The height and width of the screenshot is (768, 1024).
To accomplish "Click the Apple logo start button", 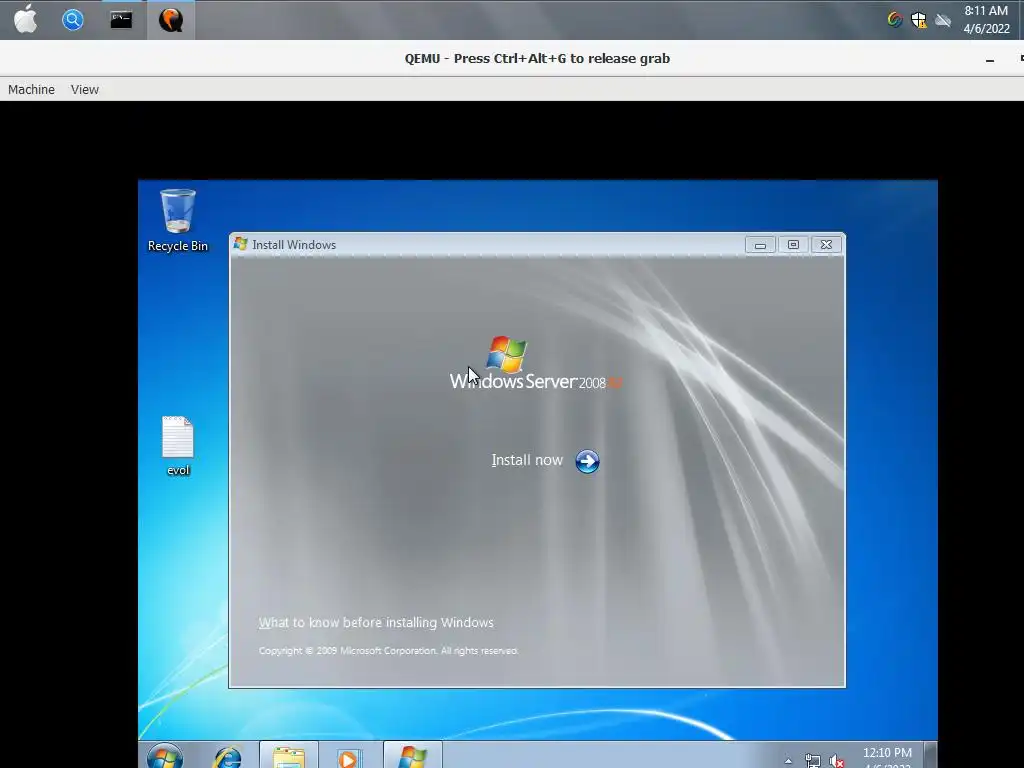I will [x=25, y=20].
